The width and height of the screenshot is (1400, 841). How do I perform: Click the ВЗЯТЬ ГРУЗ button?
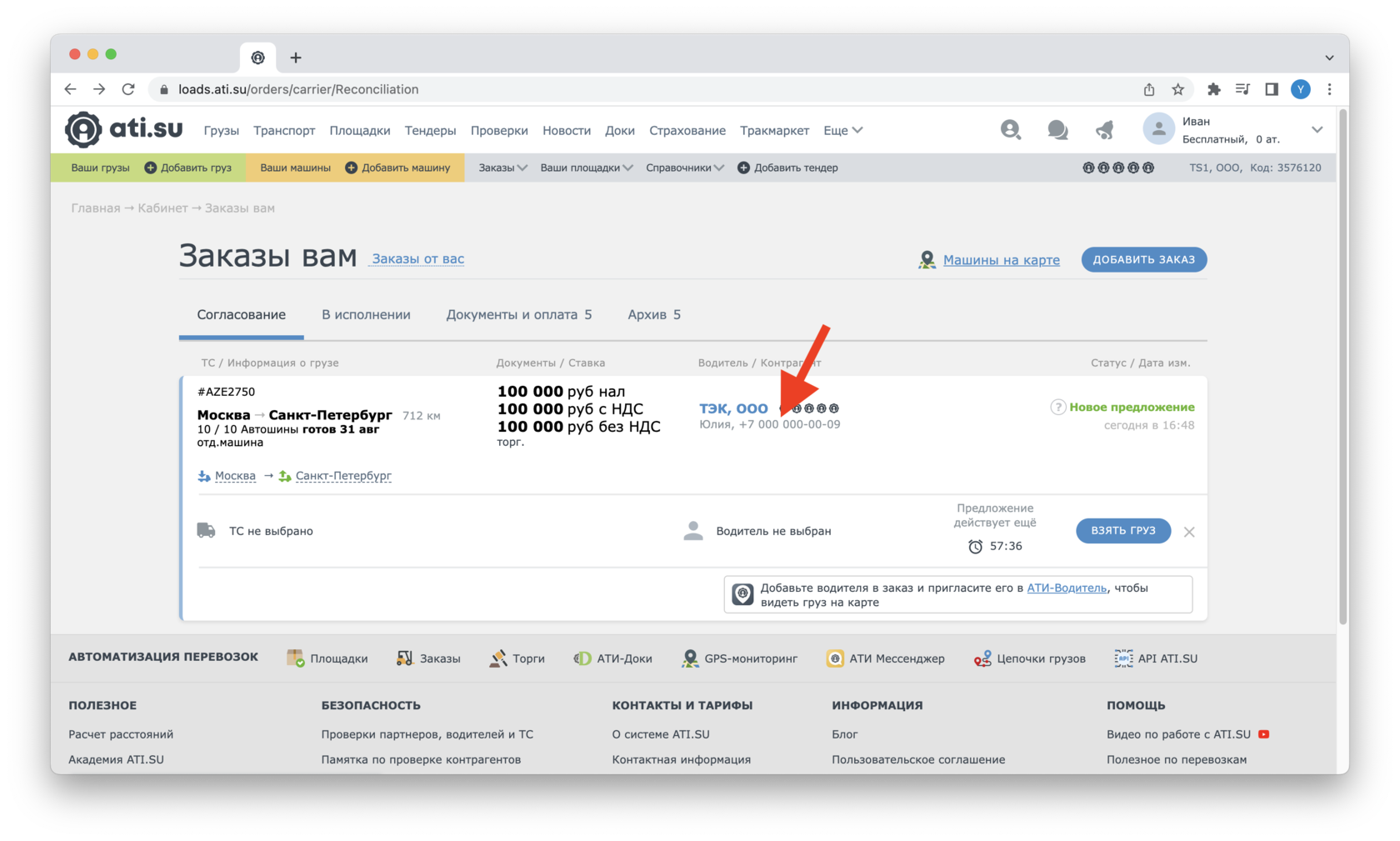coord(1122,530)
